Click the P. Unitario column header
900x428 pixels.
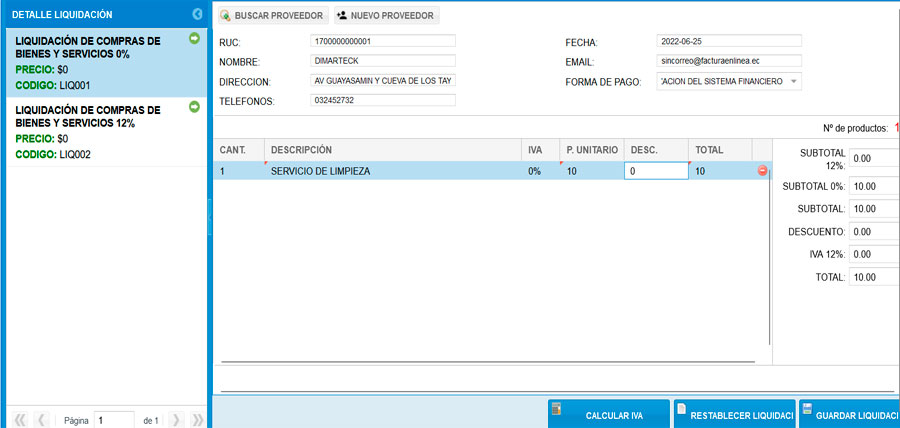click(x=591, y=149)
